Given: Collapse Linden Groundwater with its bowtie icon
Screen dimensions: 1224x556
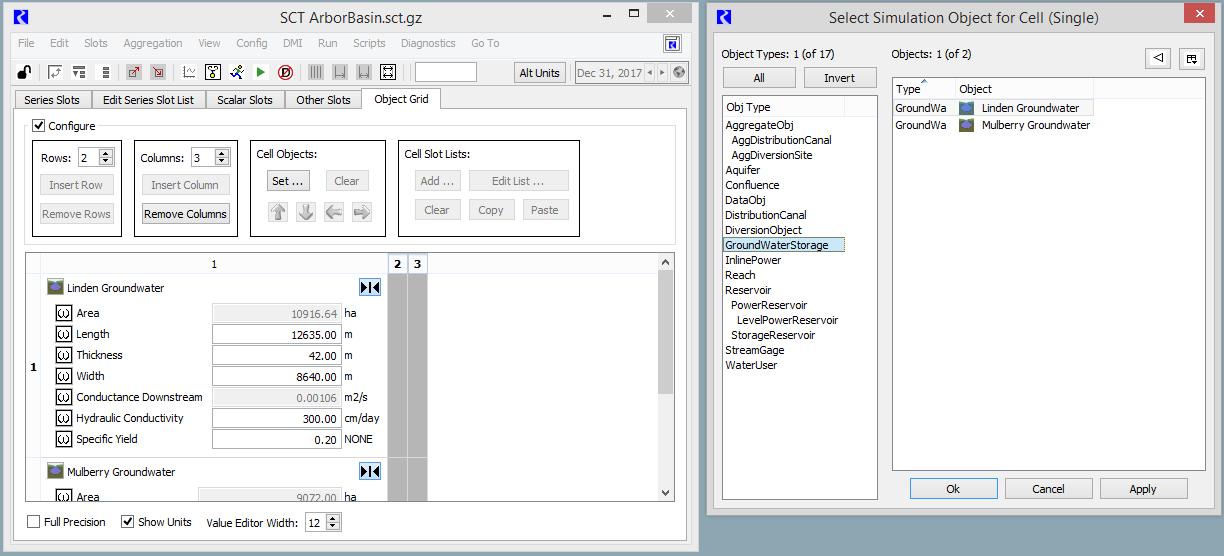Looking at the screenshot, I should [x=370, y=288].
